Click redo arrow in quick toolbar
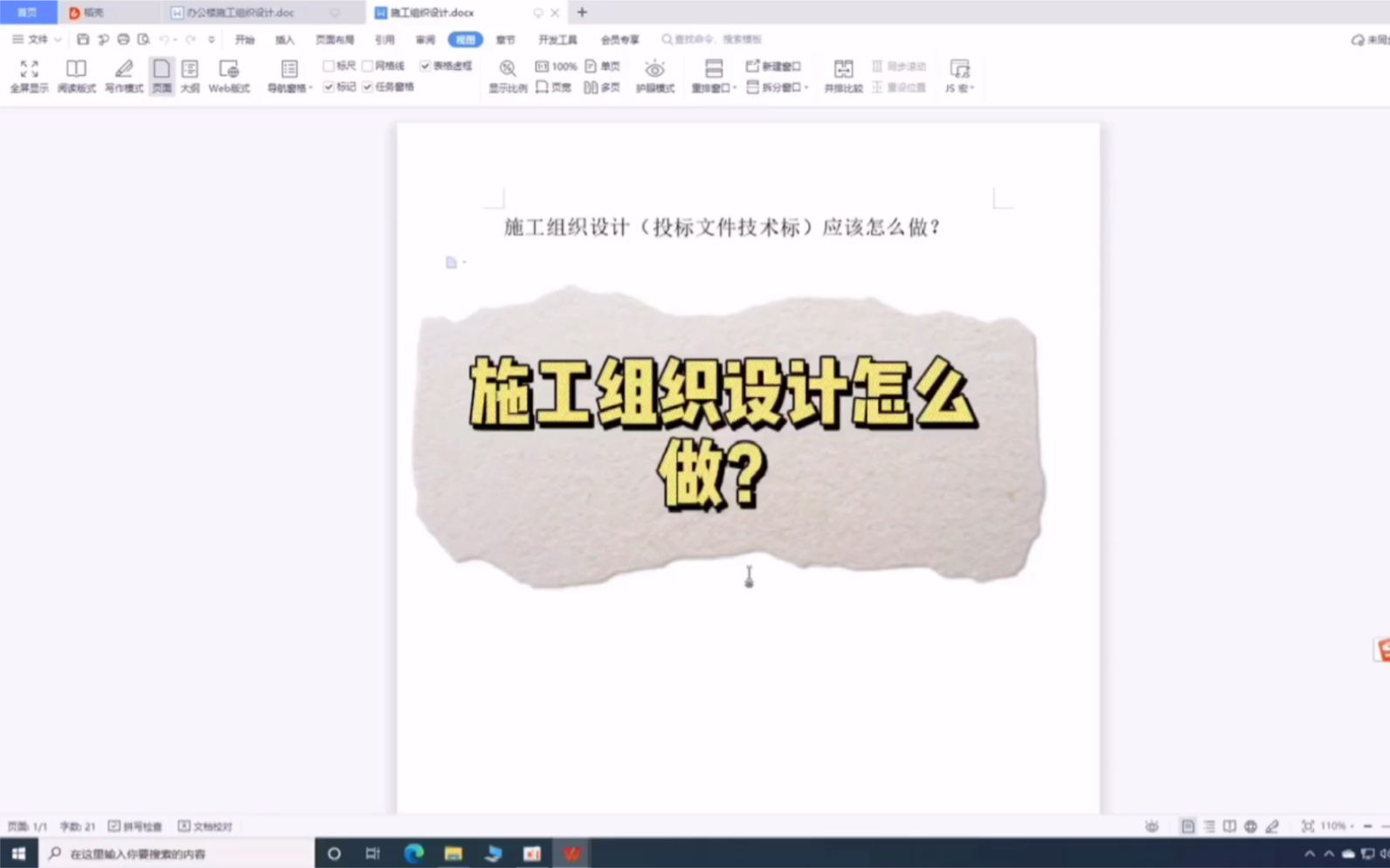The height and width of the screenshot is (868, 1390). click(190, 39)
